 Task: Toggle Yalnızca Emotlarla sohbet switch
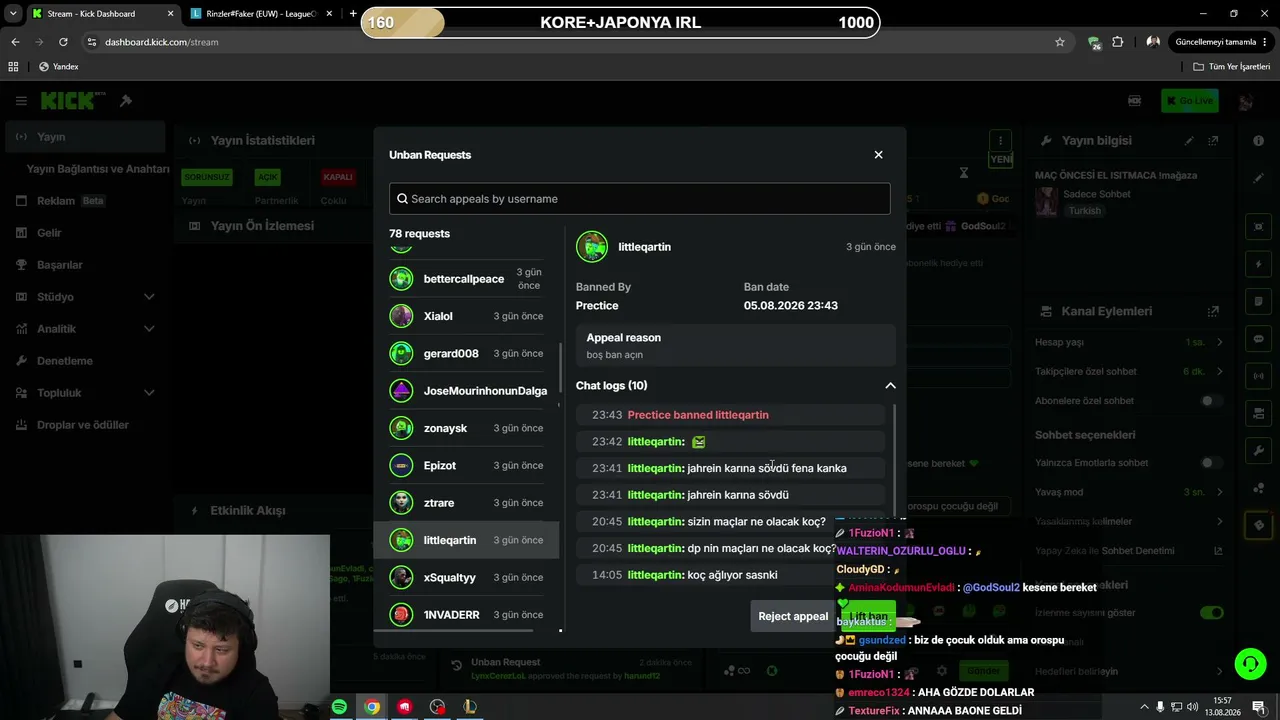pyautogui.click(x=1211, y=463)
